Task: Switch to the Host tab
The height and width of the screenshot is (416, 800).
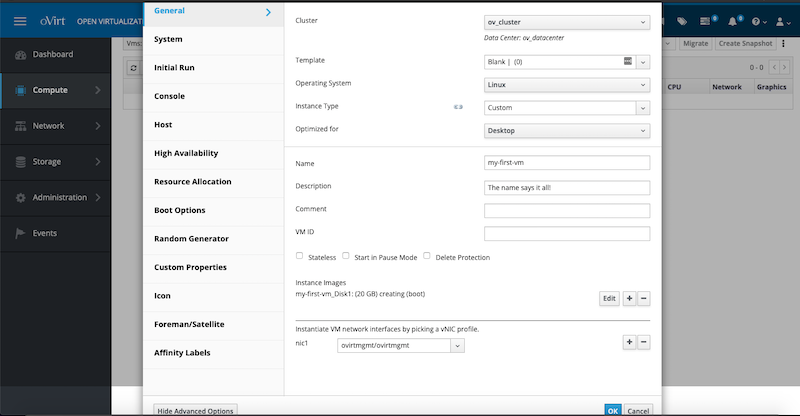Action: coord(213,126)
